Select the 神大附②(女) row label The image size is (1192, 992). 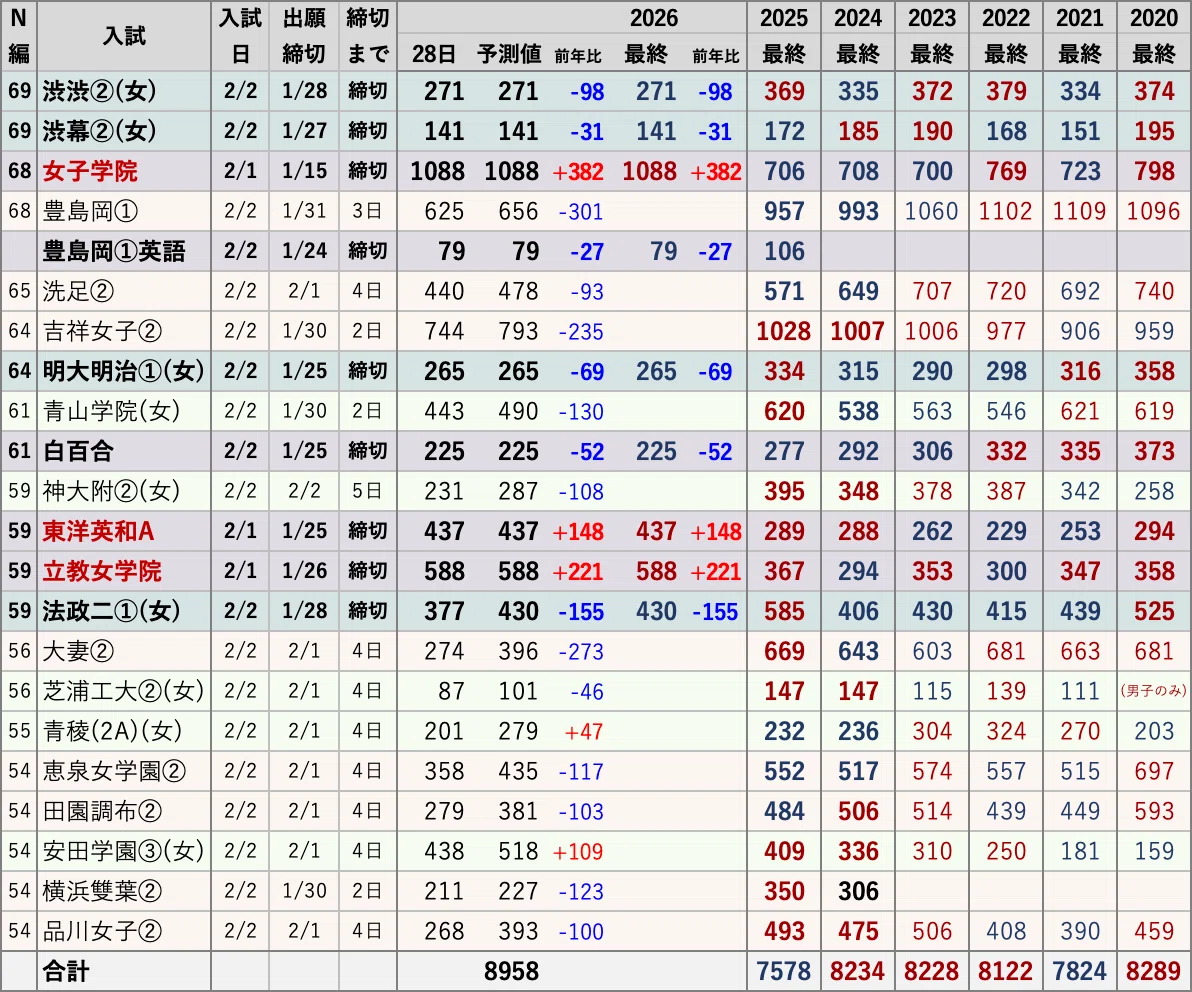pyautogui.click(x=112, y=491)
